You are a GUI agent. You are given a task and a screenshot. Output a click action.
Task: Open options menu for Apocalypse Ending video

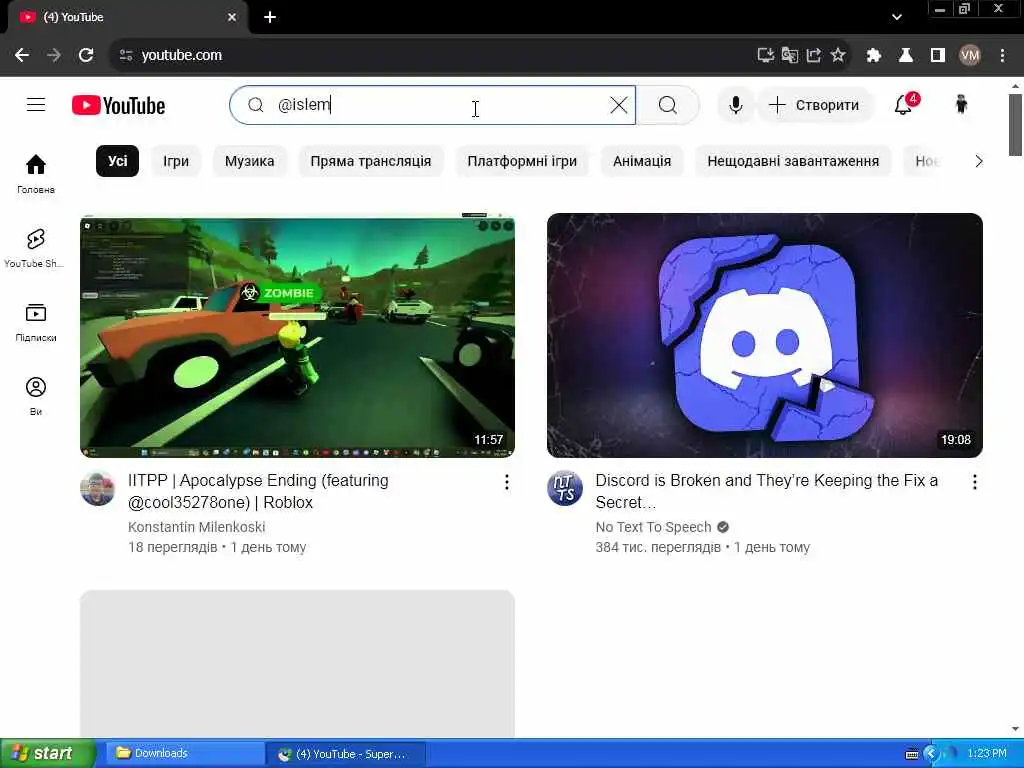506,483
